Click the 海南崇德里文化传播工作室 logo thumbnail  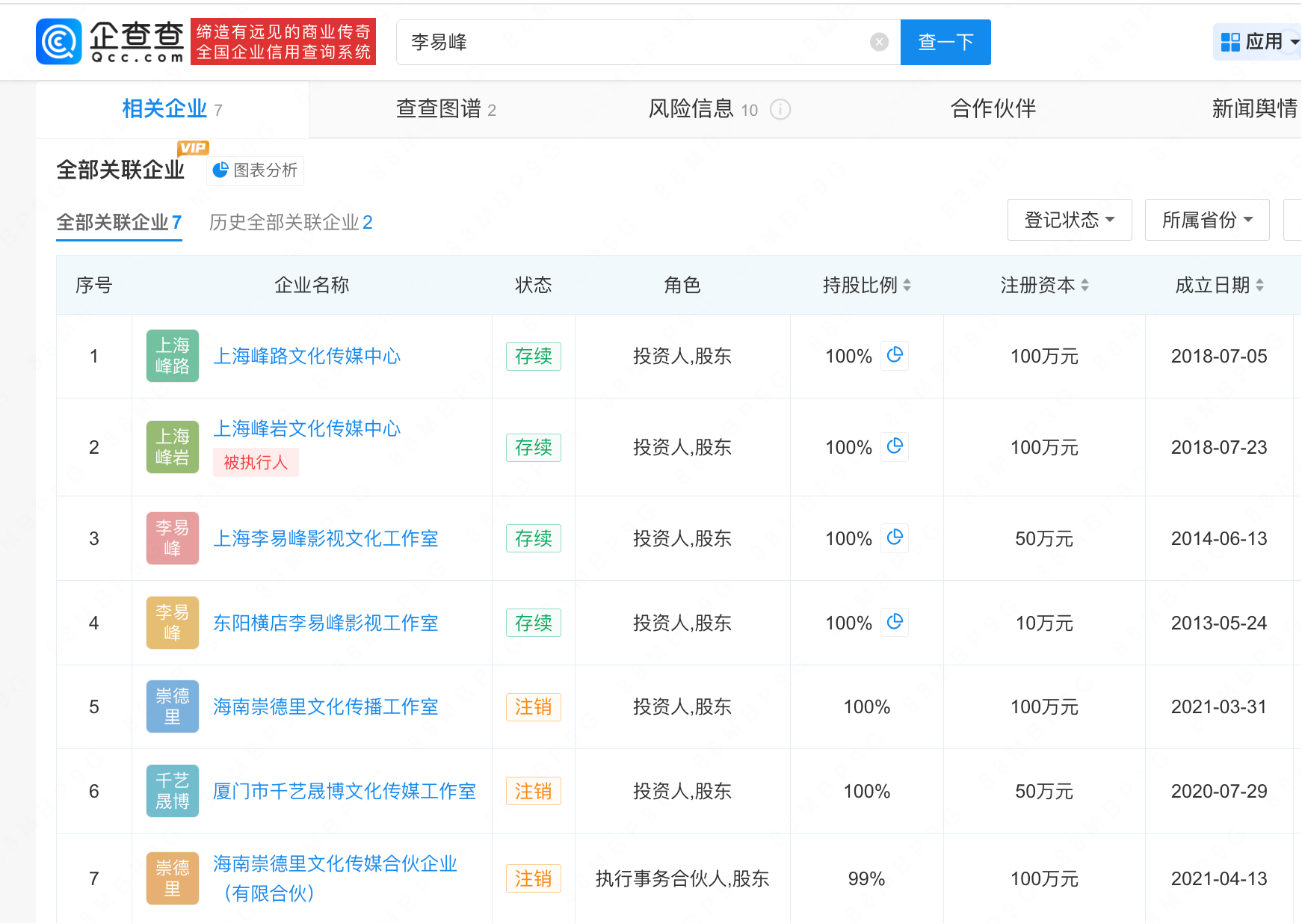coord(173,706)
